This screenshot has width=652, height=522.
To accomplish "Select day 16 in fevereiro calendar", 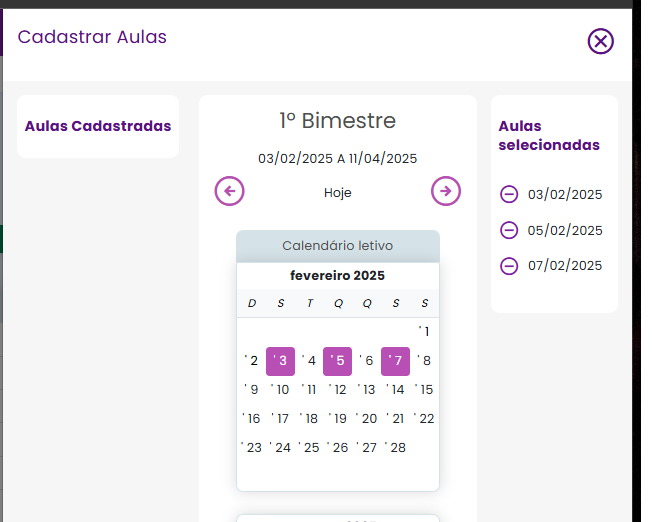I will pos(251,419).
